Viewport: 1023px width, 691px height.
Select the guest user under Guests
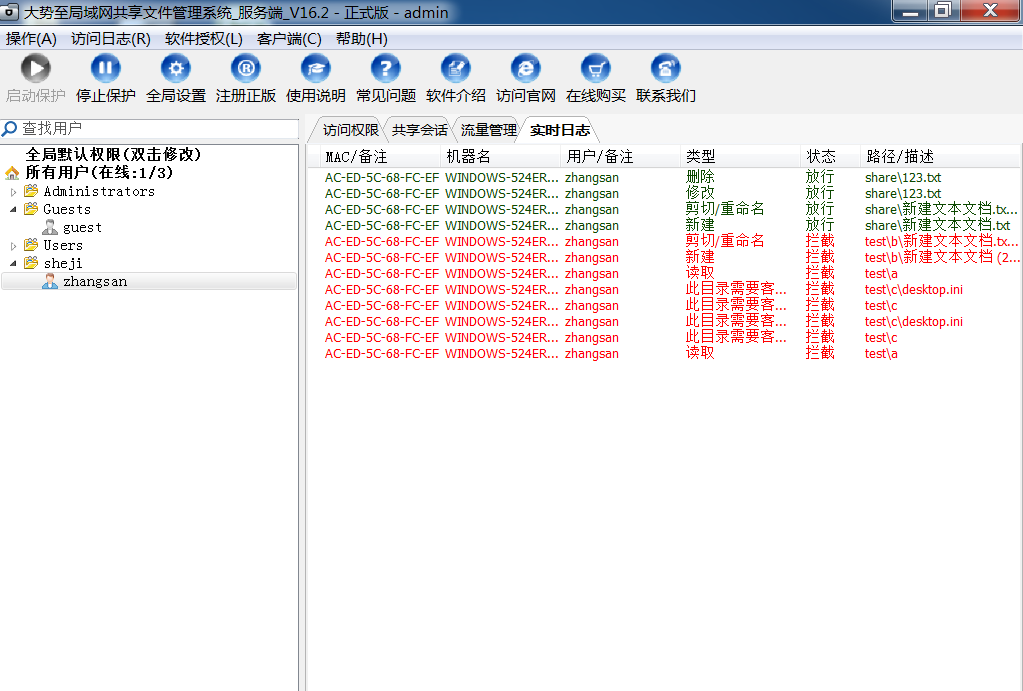pos(82,228)
